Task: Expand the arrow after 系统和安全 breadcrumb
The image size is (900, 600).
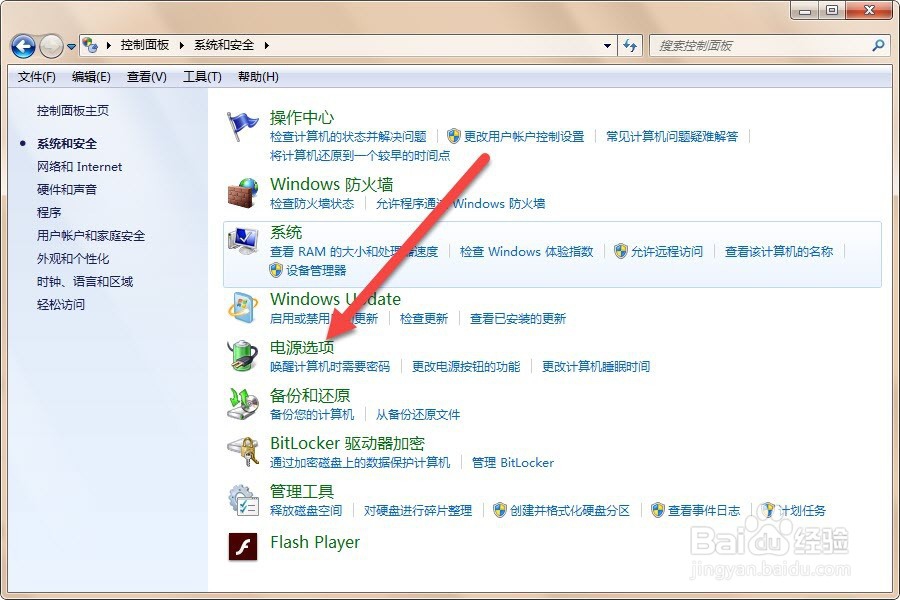Action: click(x=266, y=45)
